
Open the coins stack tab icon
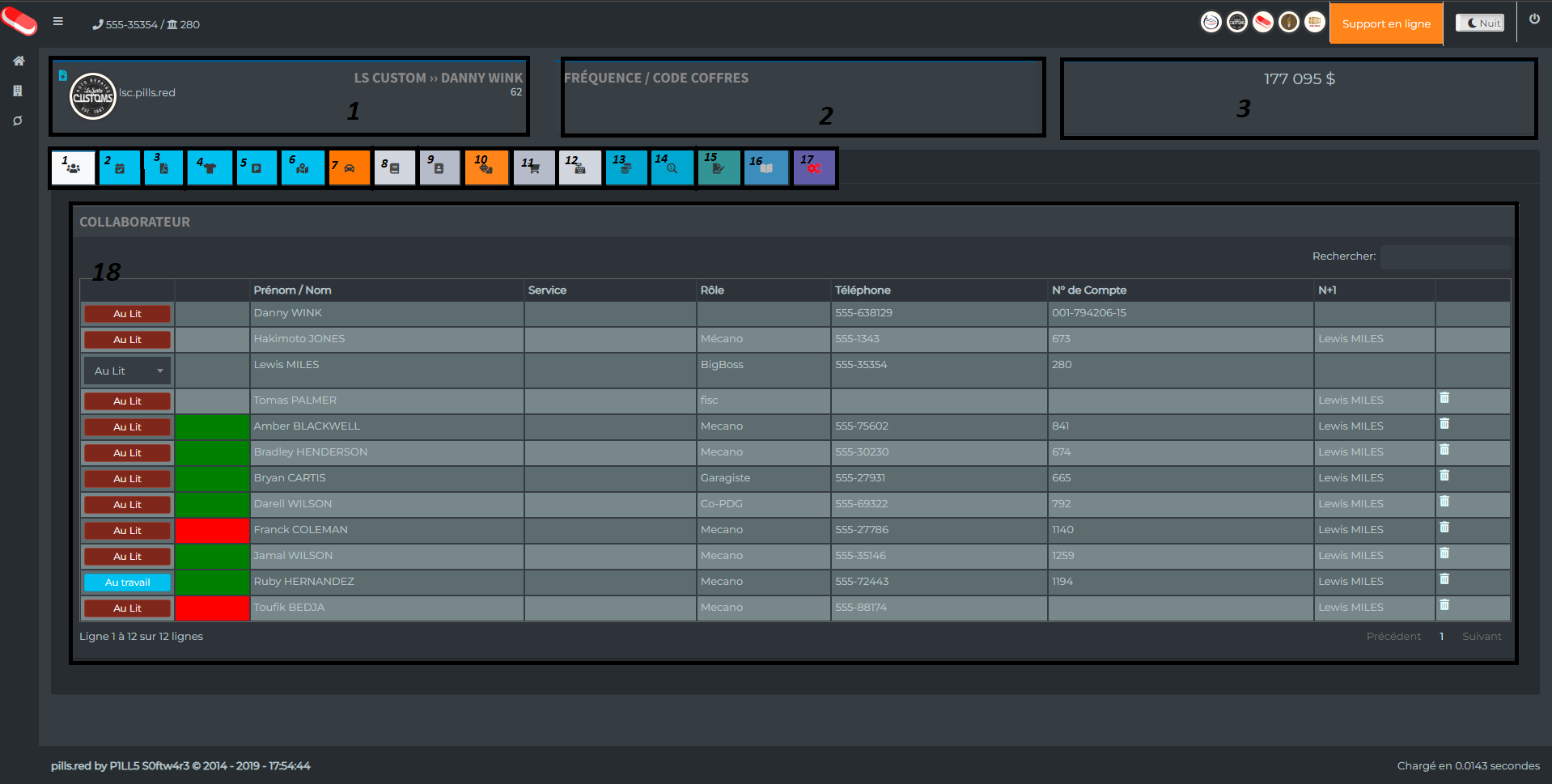tap(626, 168)
